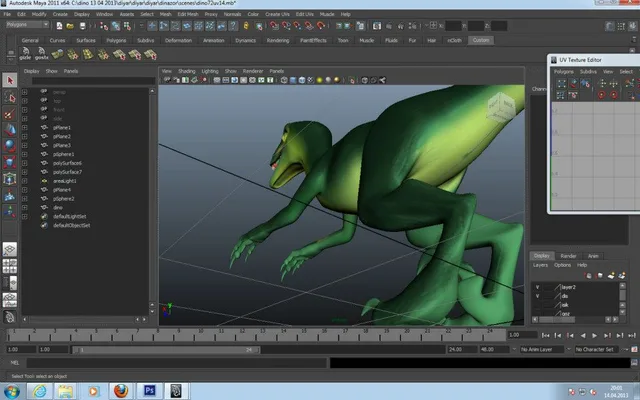Go to start of playback range

click(545, 336)
